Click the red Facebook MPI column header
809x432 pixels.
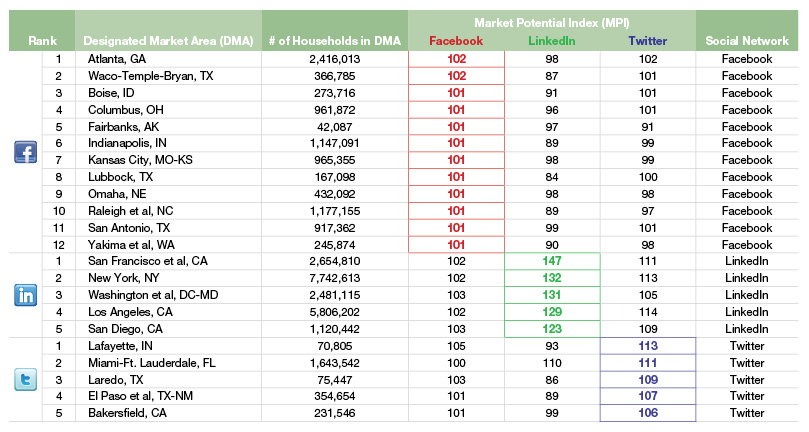tap(455, 40)
